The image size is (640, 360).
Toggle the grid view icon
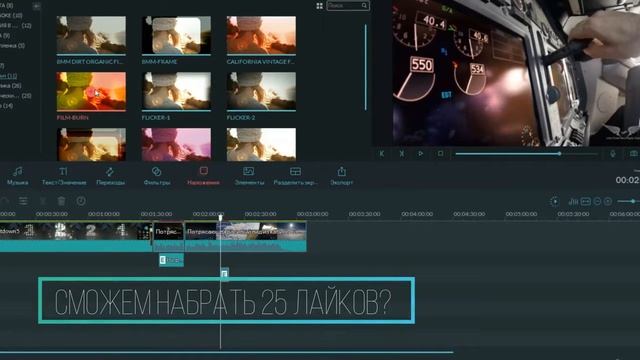point(320,6)
